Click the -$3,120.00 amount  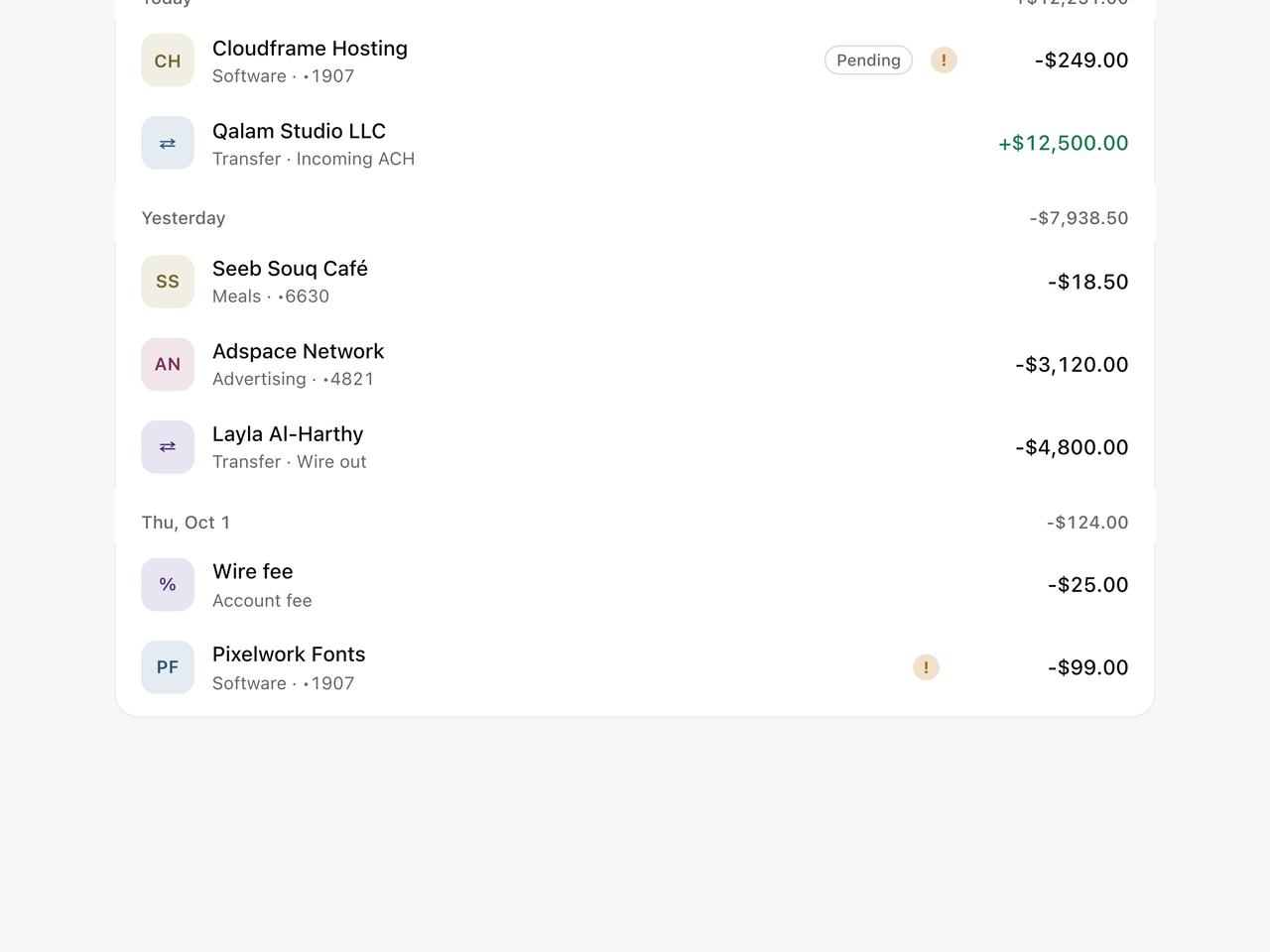pyautogui.click(x=1072, y=364)
